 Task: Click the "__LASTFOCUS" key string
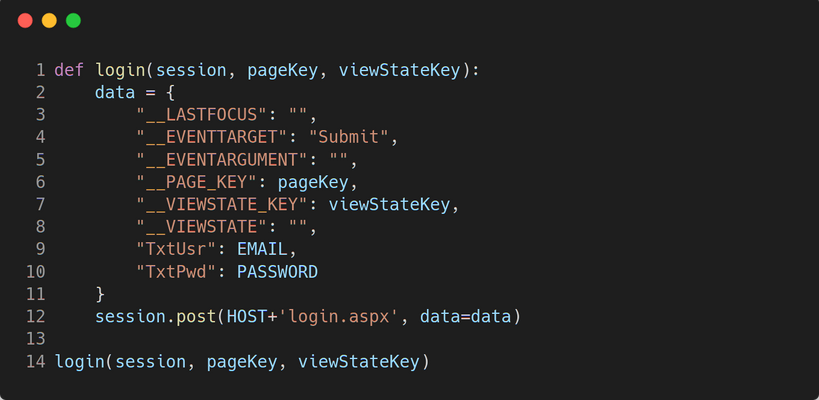pyautogui.click(x=202, y=114)
